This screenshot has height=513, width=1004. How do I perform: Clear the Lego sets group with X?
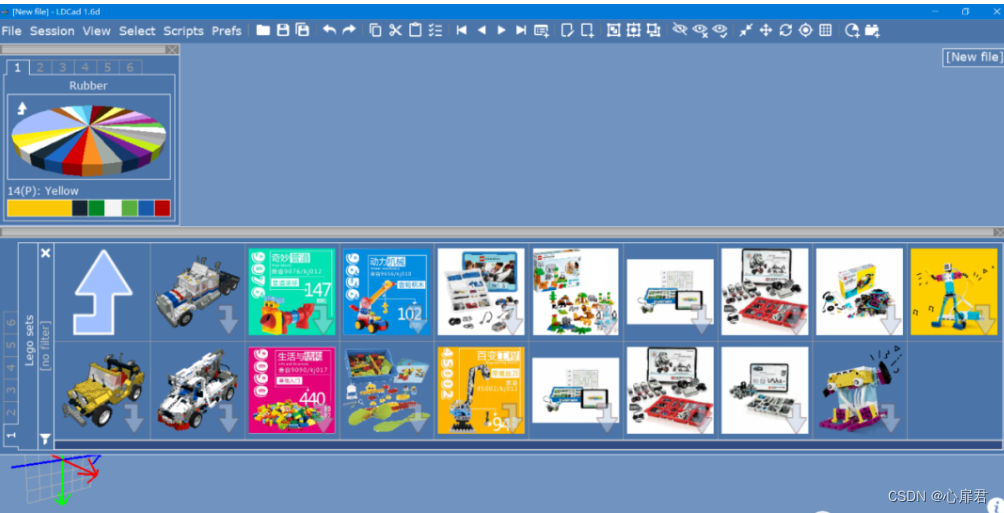click(45, 253)
